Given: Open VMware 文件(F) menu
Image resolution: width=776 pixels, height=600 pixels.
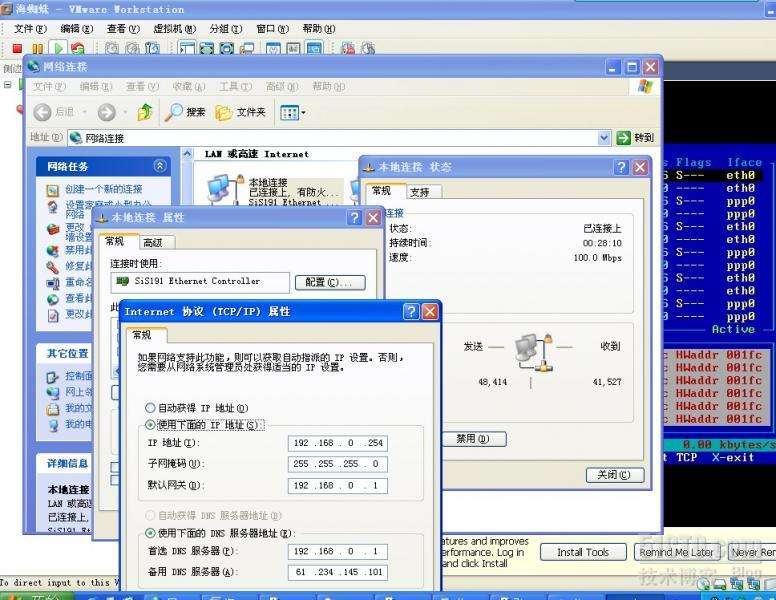Looking at the screenshot, I should click(31, 29).
